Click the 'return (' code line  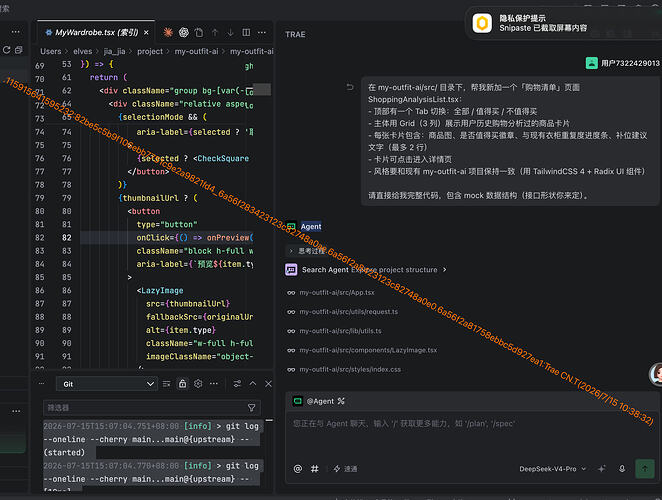(108, 77)
